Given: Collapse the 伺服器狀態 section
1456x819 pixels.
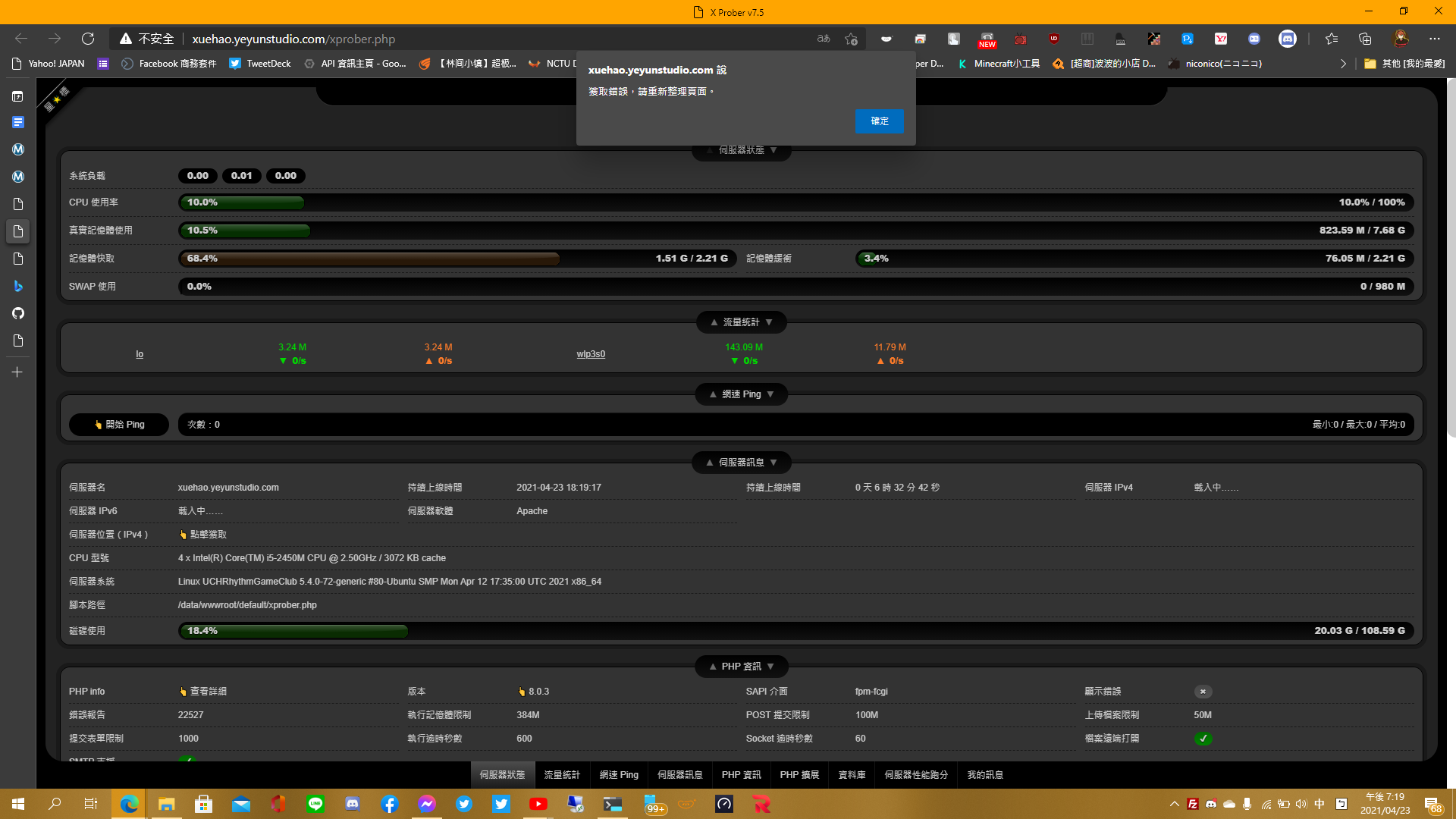Looking at the screenshot, I should (708, 150).
